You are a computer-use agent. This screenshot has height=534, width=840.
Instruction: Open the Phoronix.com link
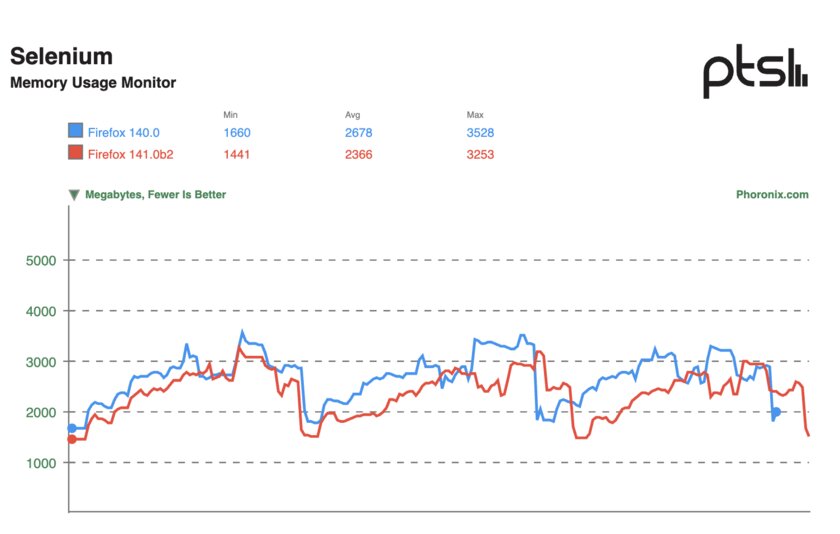pos(772,194)
